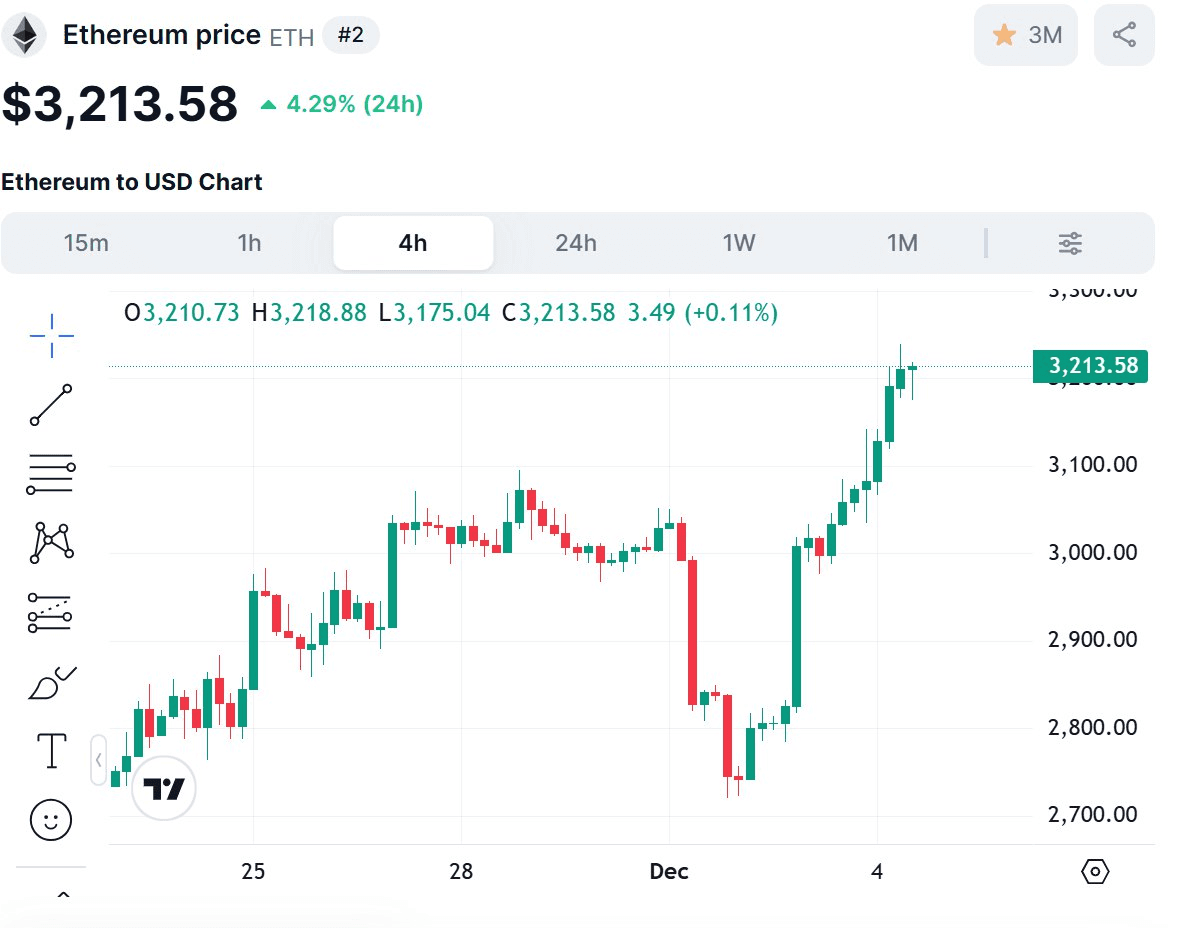Click the current price label 3,213.58

point(1090,366)
